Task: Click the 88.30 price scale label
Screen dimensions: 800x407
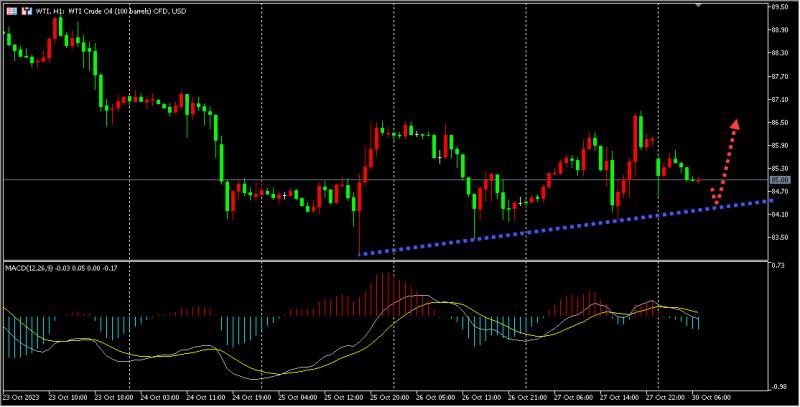Action: (x=779, y=53)
